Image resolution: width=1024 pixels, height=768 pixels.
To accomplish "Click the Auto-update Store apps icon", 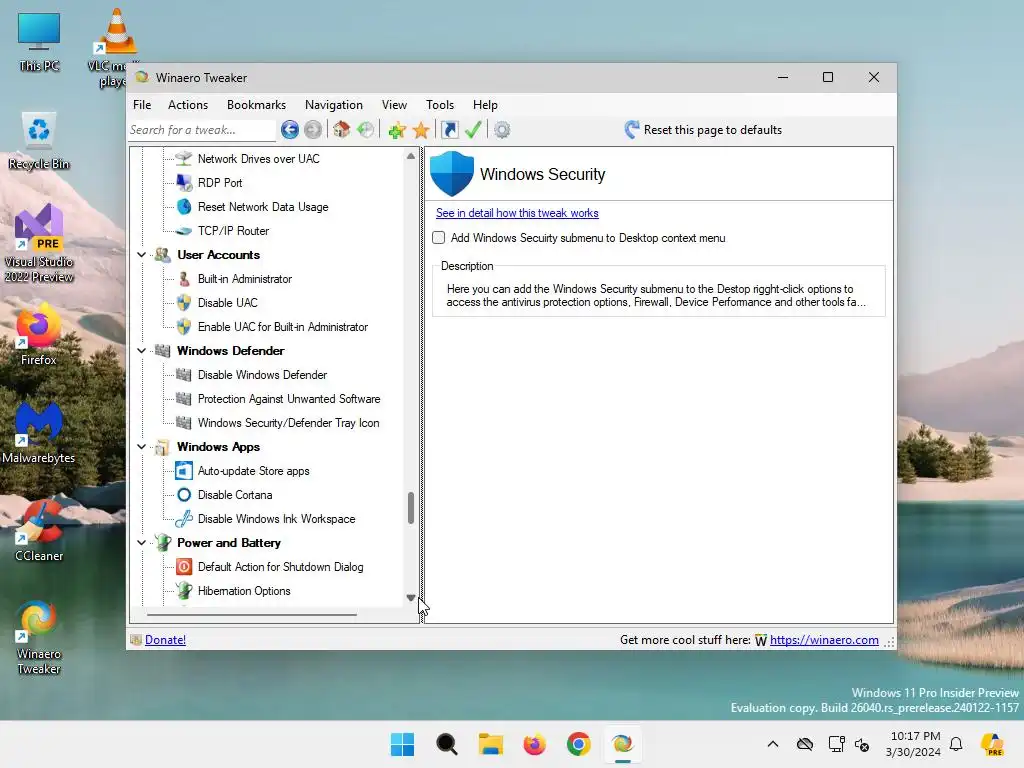I will [x=184, y=471].
